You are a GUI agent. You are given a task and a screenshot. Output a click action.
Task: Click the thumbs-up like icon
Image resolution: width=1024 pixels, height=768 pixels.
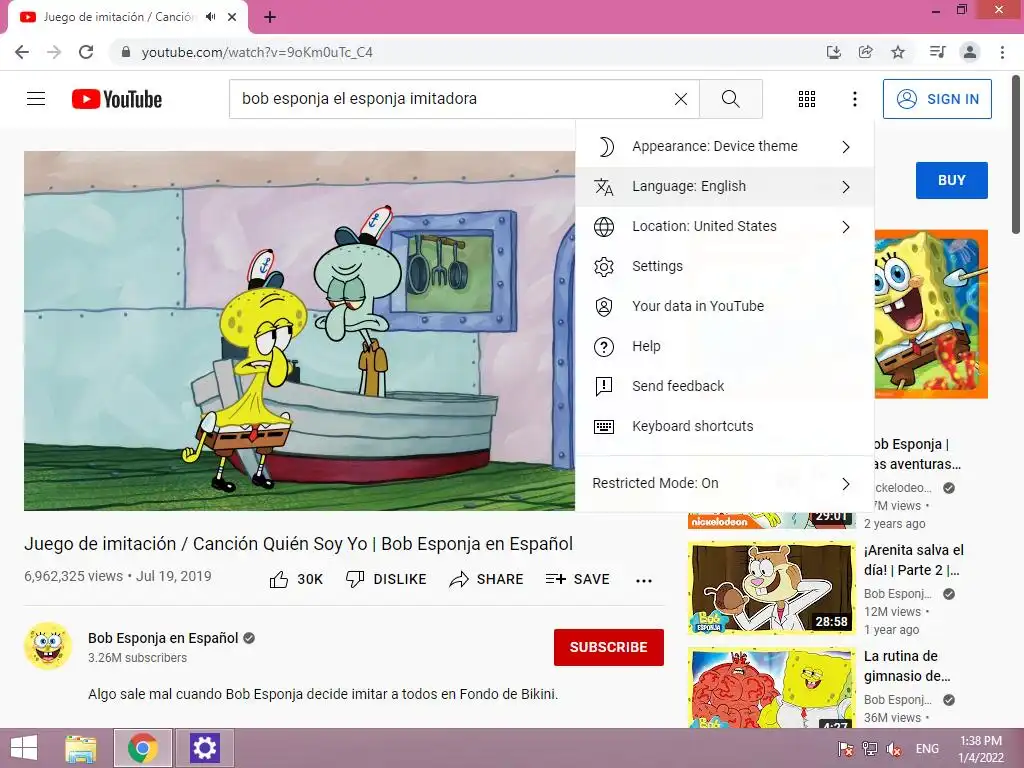pos(279,579)
